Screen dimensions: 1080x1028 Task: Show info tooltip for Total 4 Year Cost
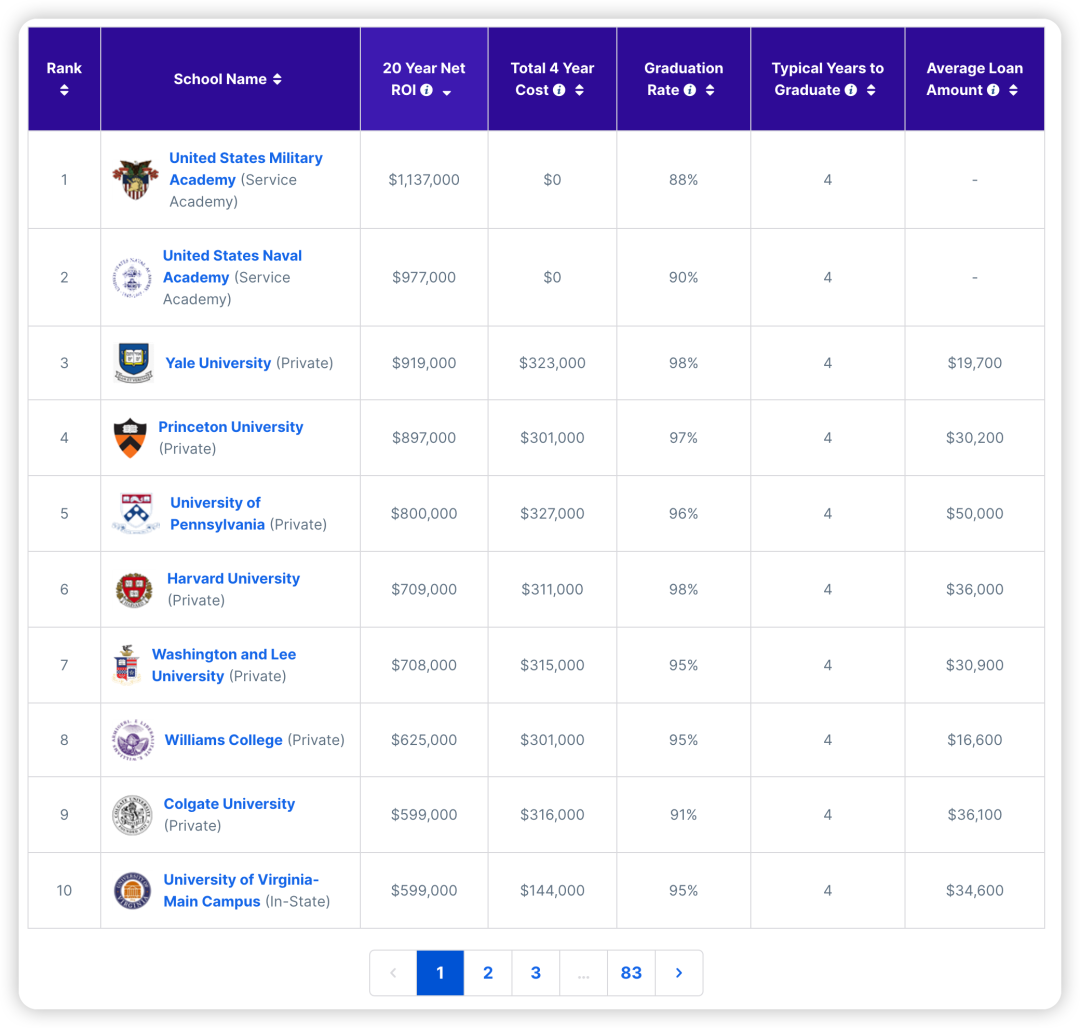tap(559, 90)
